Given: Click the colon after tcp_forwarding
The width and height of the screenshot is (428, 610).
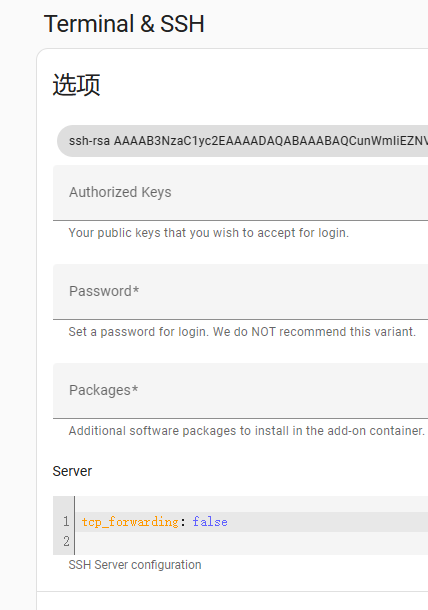Looking at the screenshot, I should click(x=182, y=522).
